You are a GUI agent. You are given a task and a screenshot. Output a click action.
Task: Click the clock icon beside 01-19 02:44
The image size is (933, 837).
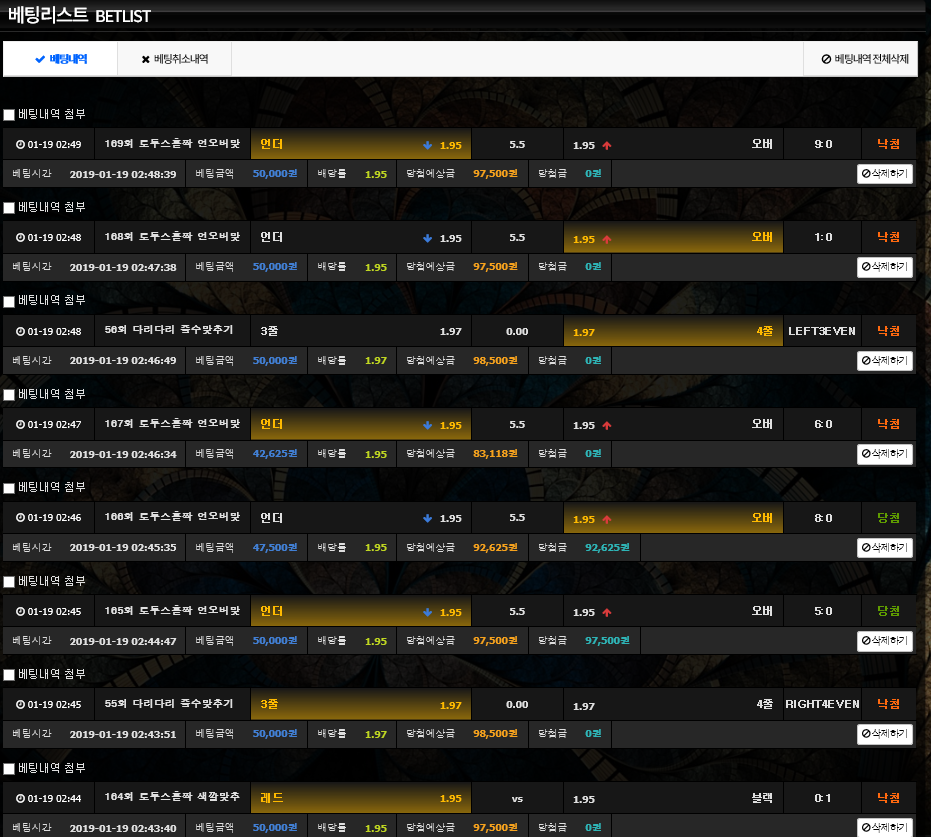click(20, 799)
